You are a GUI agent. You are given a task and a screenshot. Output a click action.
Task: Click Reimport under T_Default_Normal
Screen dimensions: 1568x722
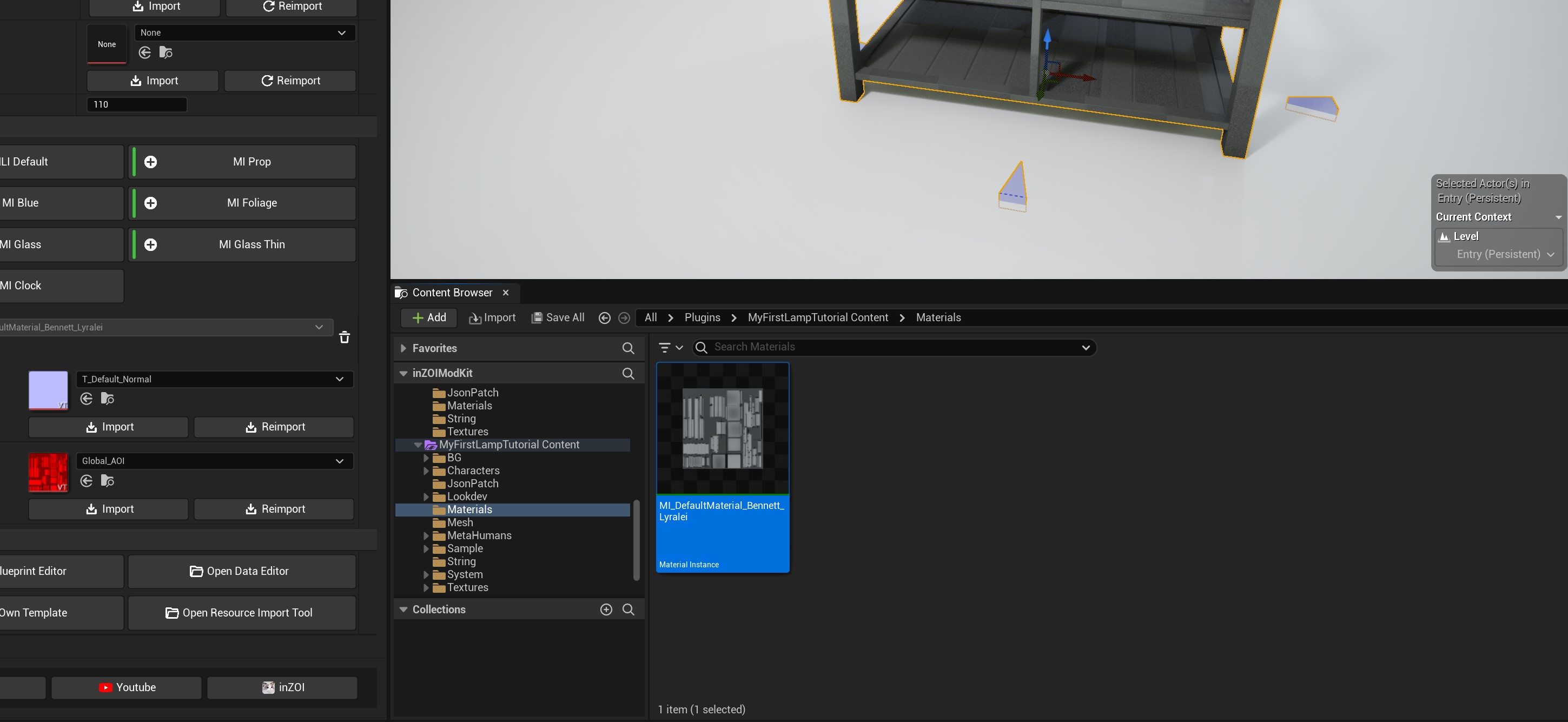(x=274, y=427)
